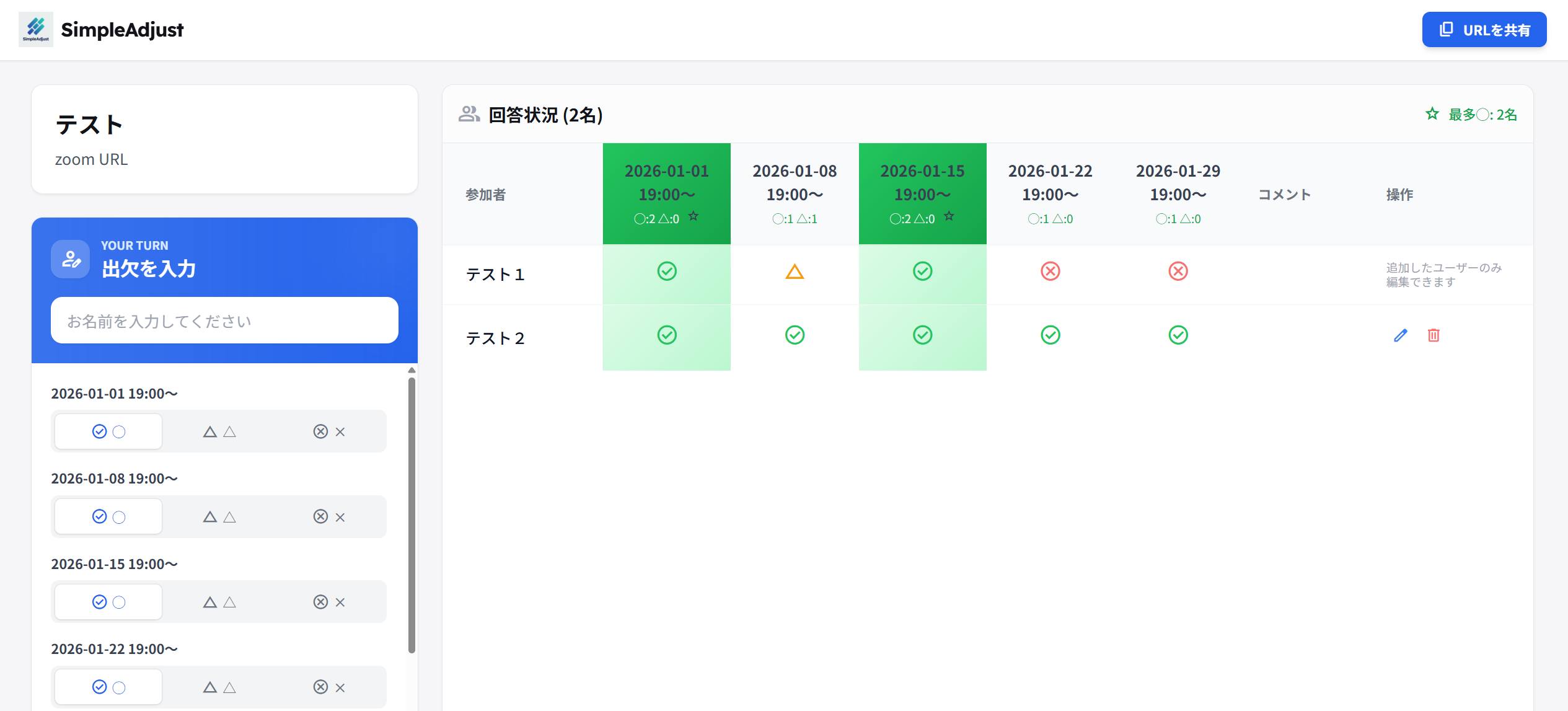The width and height of the screenshot is (1568, 711).
Task: Select ○ for 2026-01-01 19:00
Action: pos(107,431)
